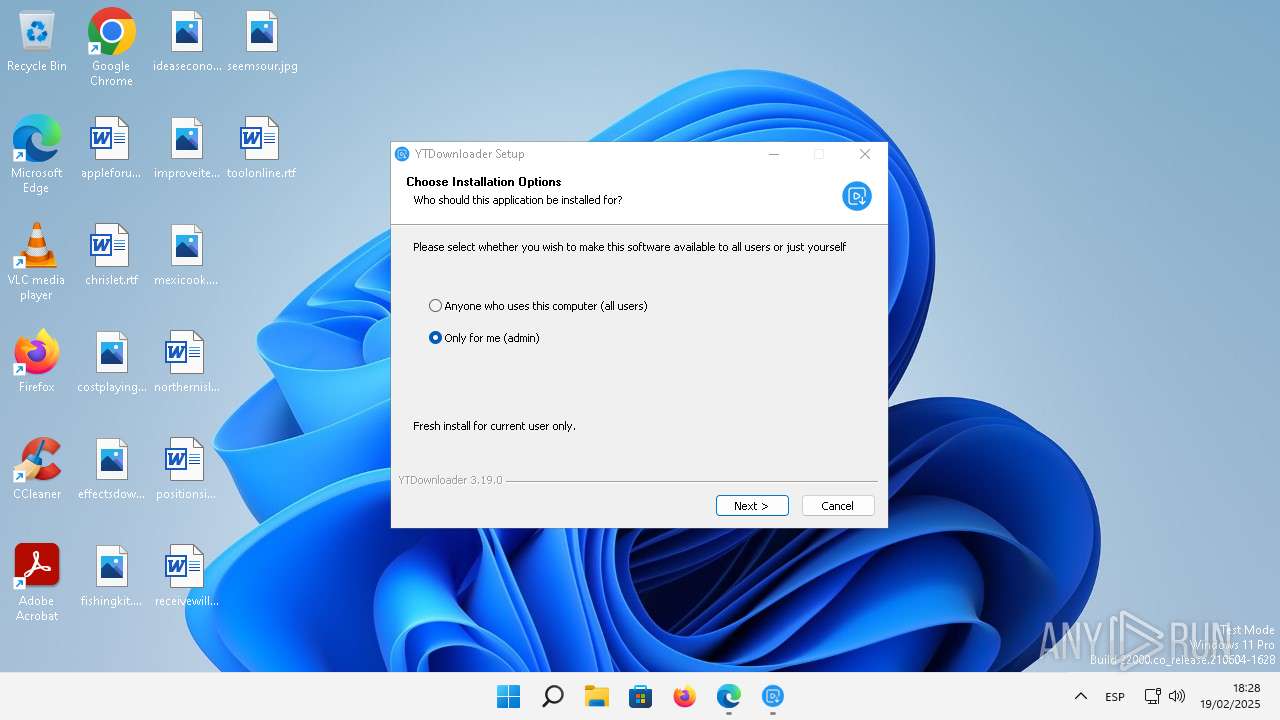Open ESP language indicator
The width and height of the screenshot is (1280, 720).
(1115, 696)
